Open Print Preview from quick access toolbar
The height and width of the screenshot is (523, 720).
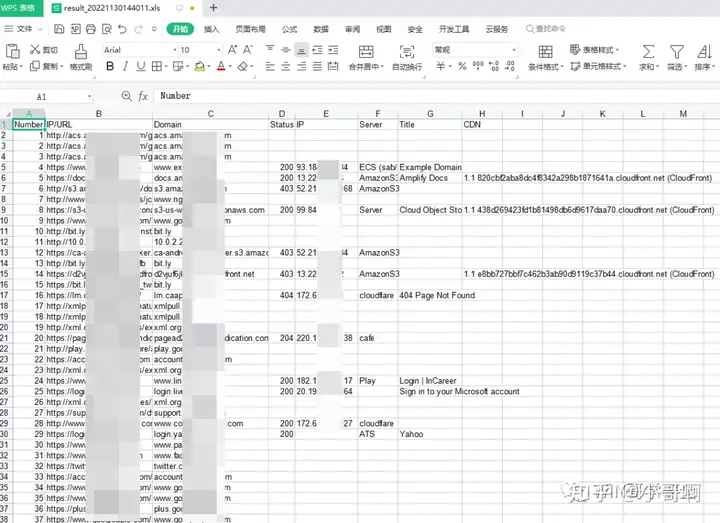(107, 29)
